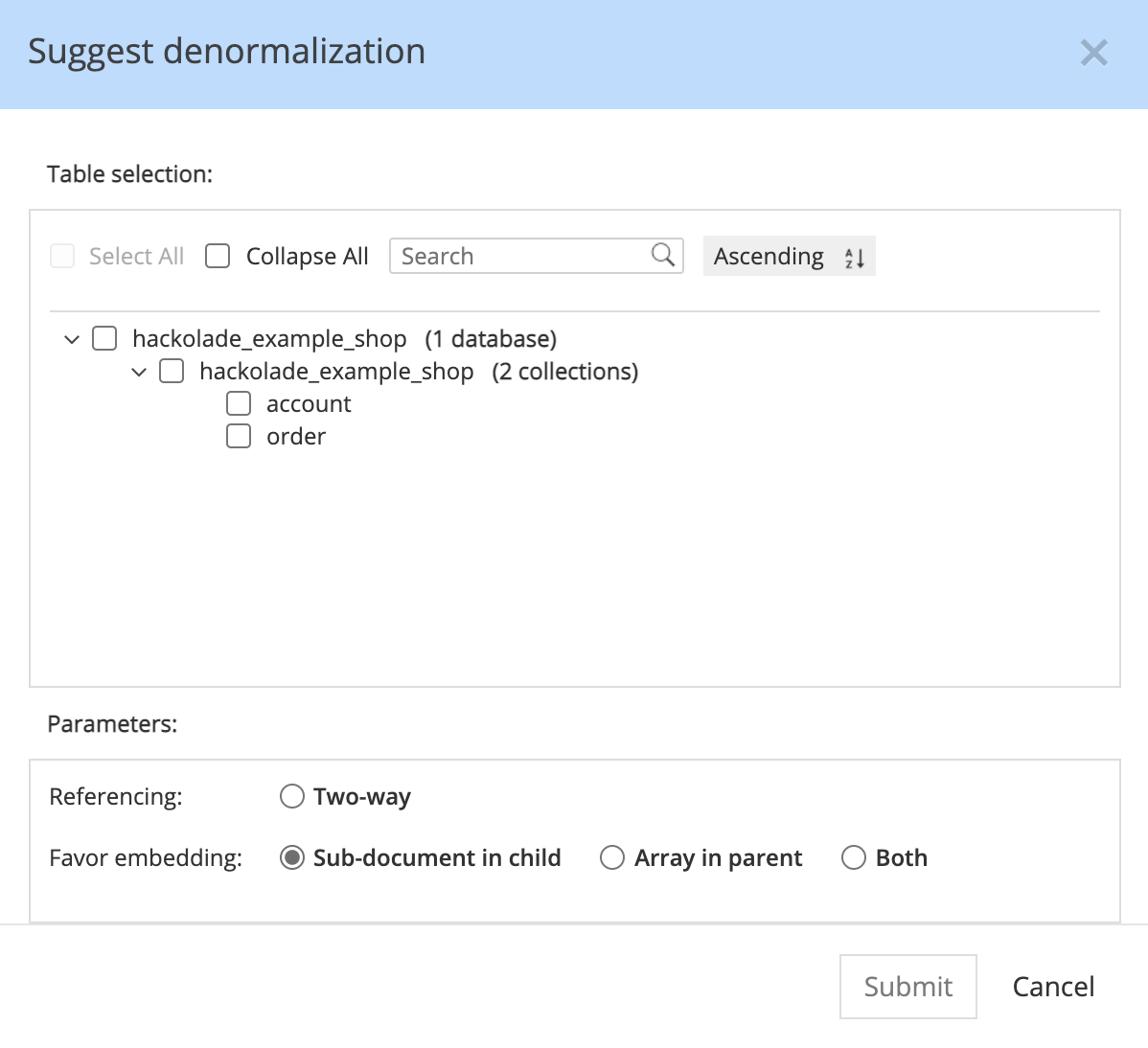Check the account collection checkbox
The image size is (1148, 1048).
pos(238,403)
